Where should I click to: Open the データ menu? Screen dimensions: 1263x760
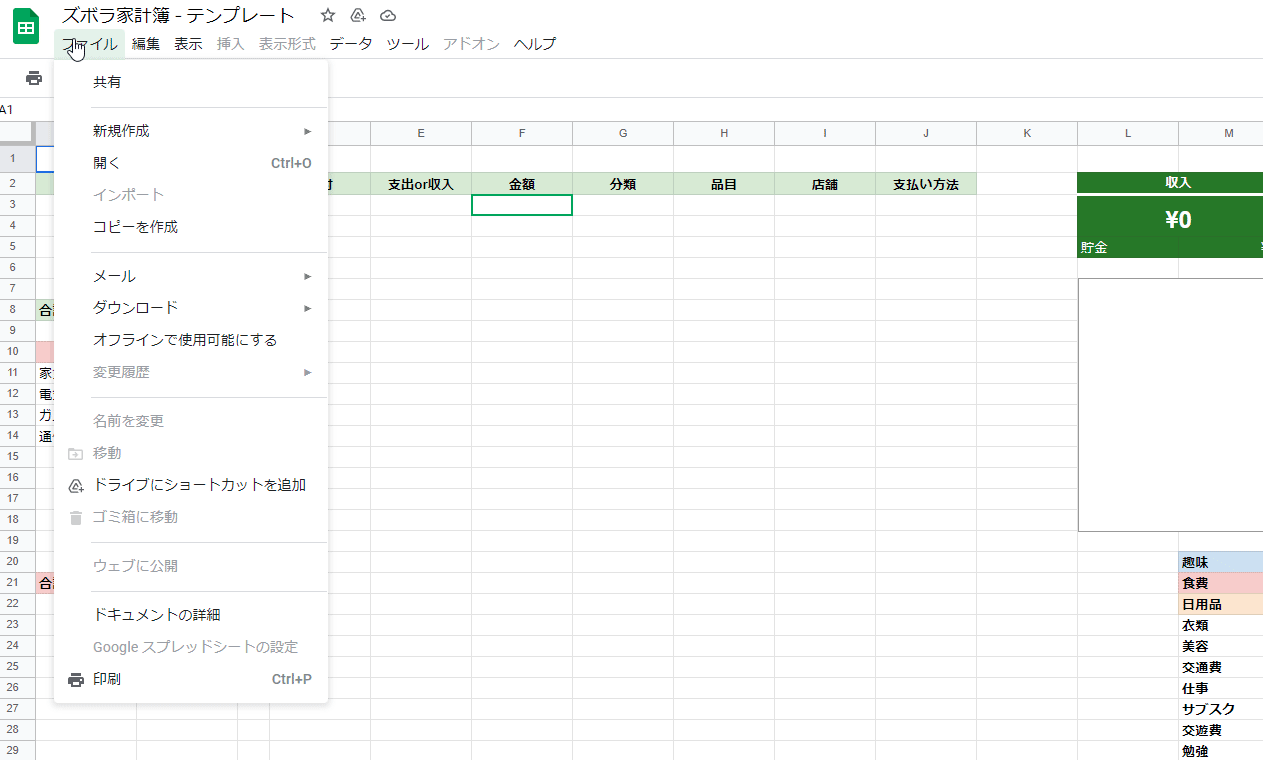coord(350,44)
